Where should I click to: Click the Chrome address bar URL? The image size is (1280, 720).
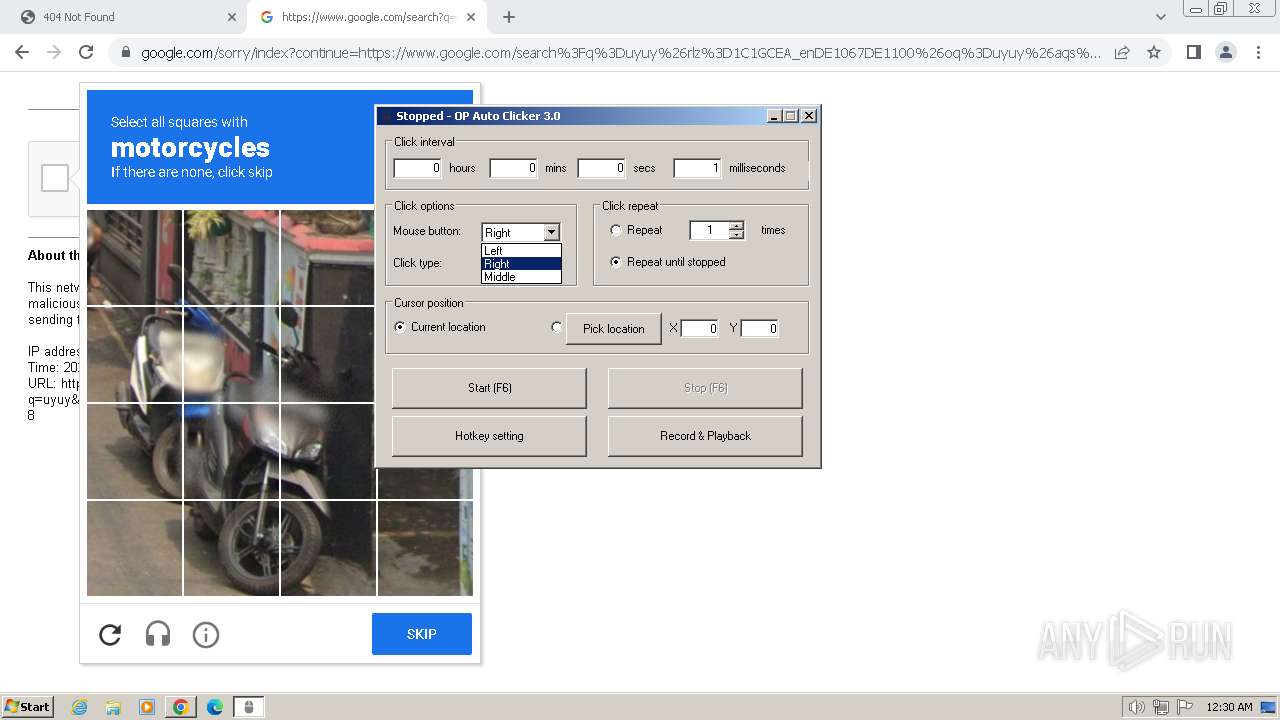point(620,52)
